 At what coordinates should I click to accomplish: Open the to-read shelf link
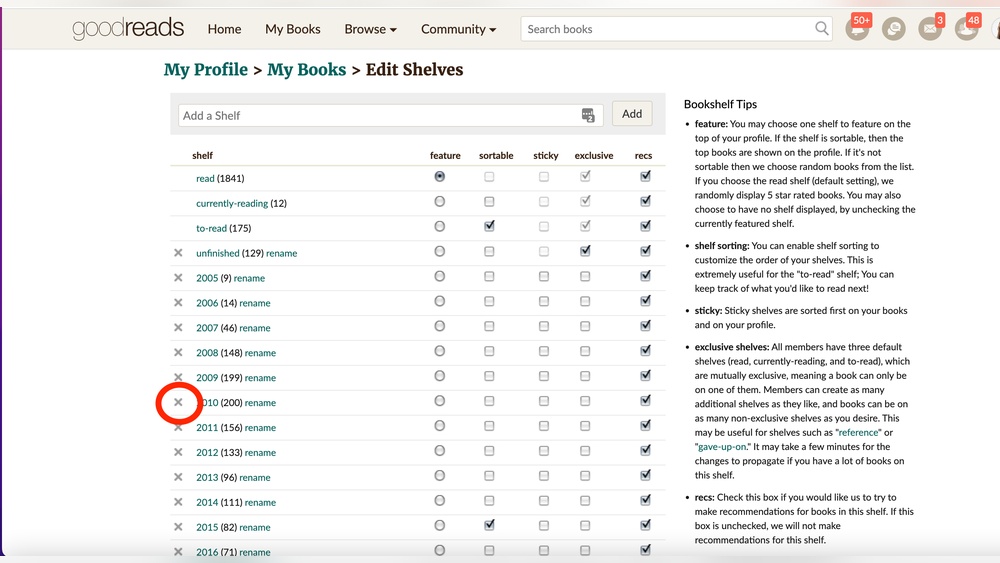211,228
